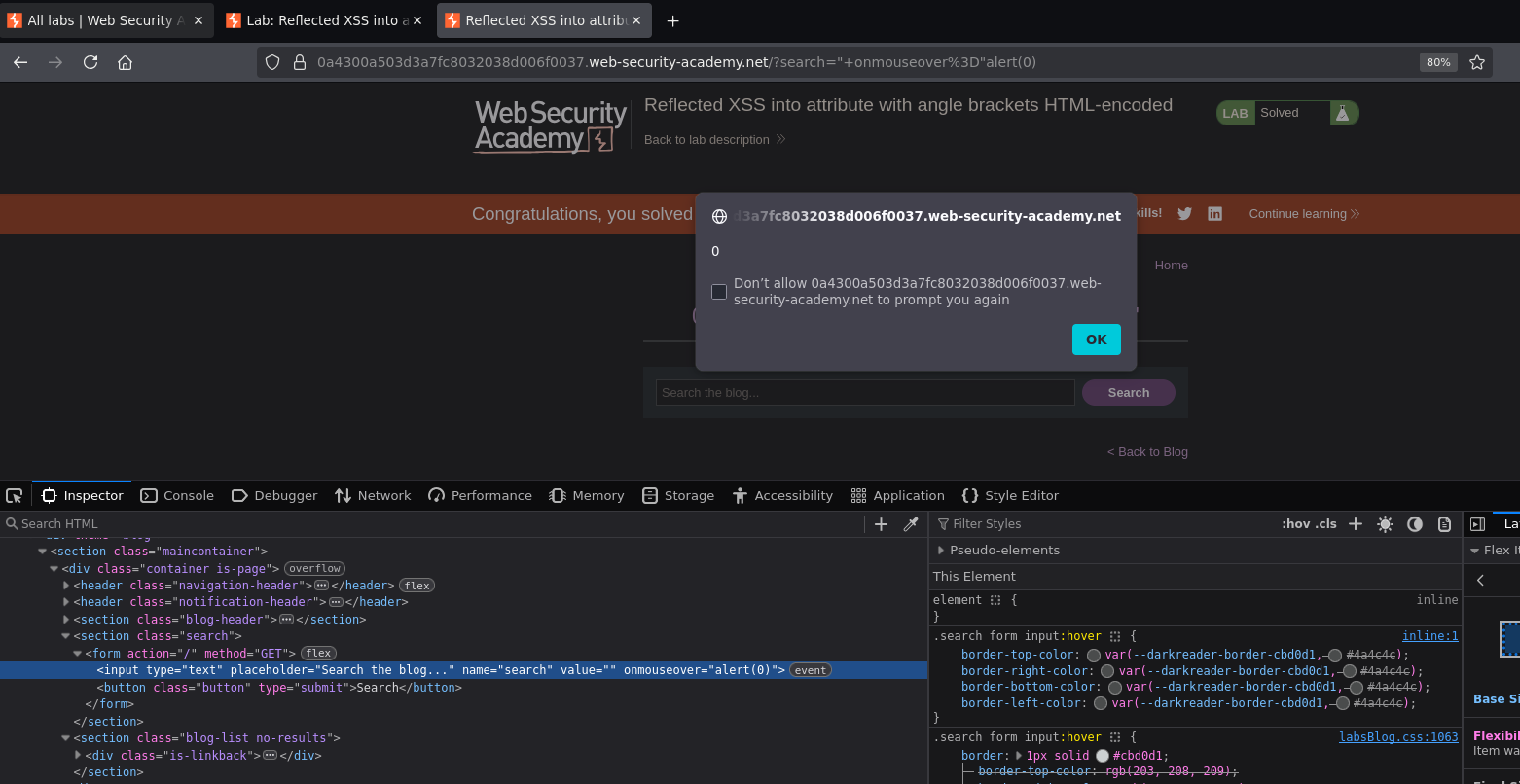1520x784 pixels.
Task: Click the 80% zoom level indicator
Action: tap(1438, 62)
